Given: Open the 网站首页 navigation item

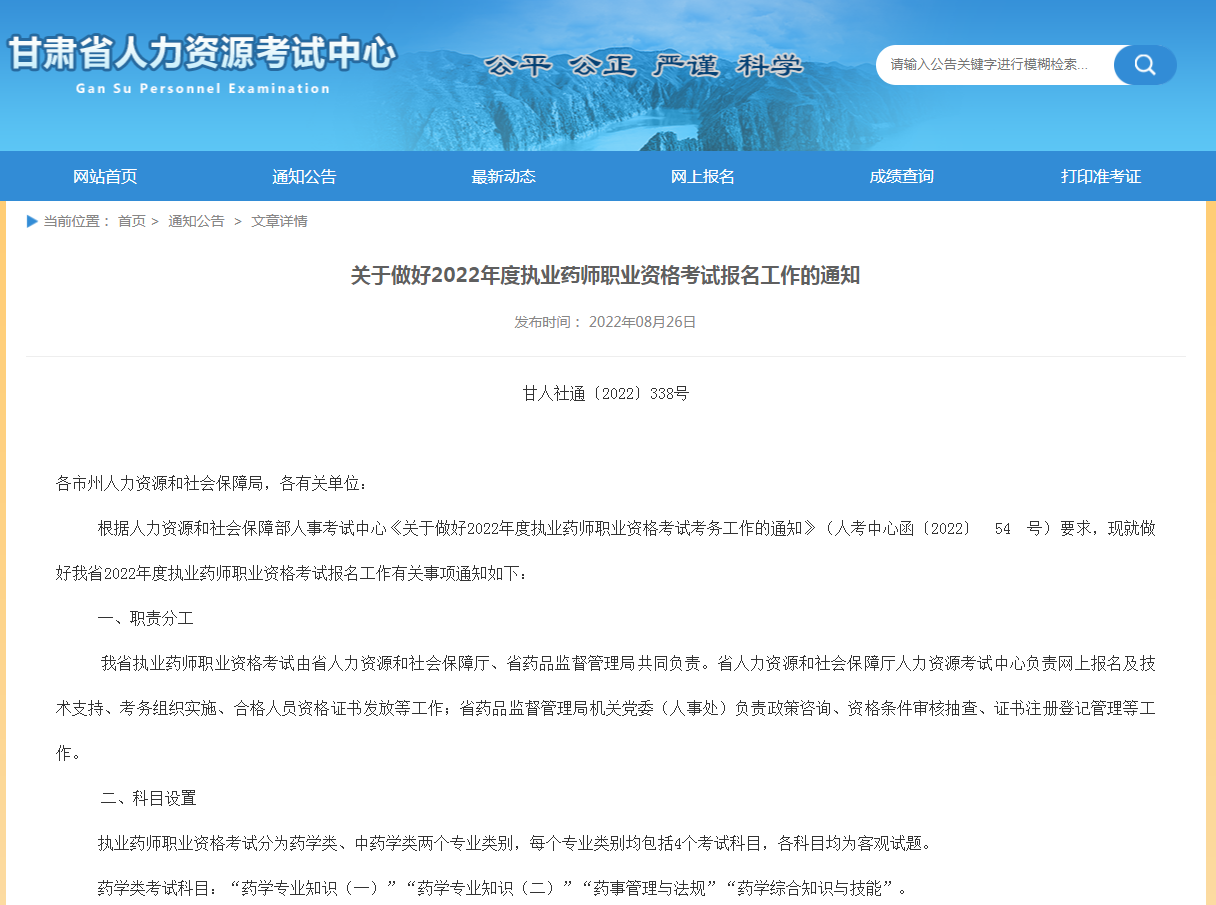Looking at the screenshot, I should point(105,177).
